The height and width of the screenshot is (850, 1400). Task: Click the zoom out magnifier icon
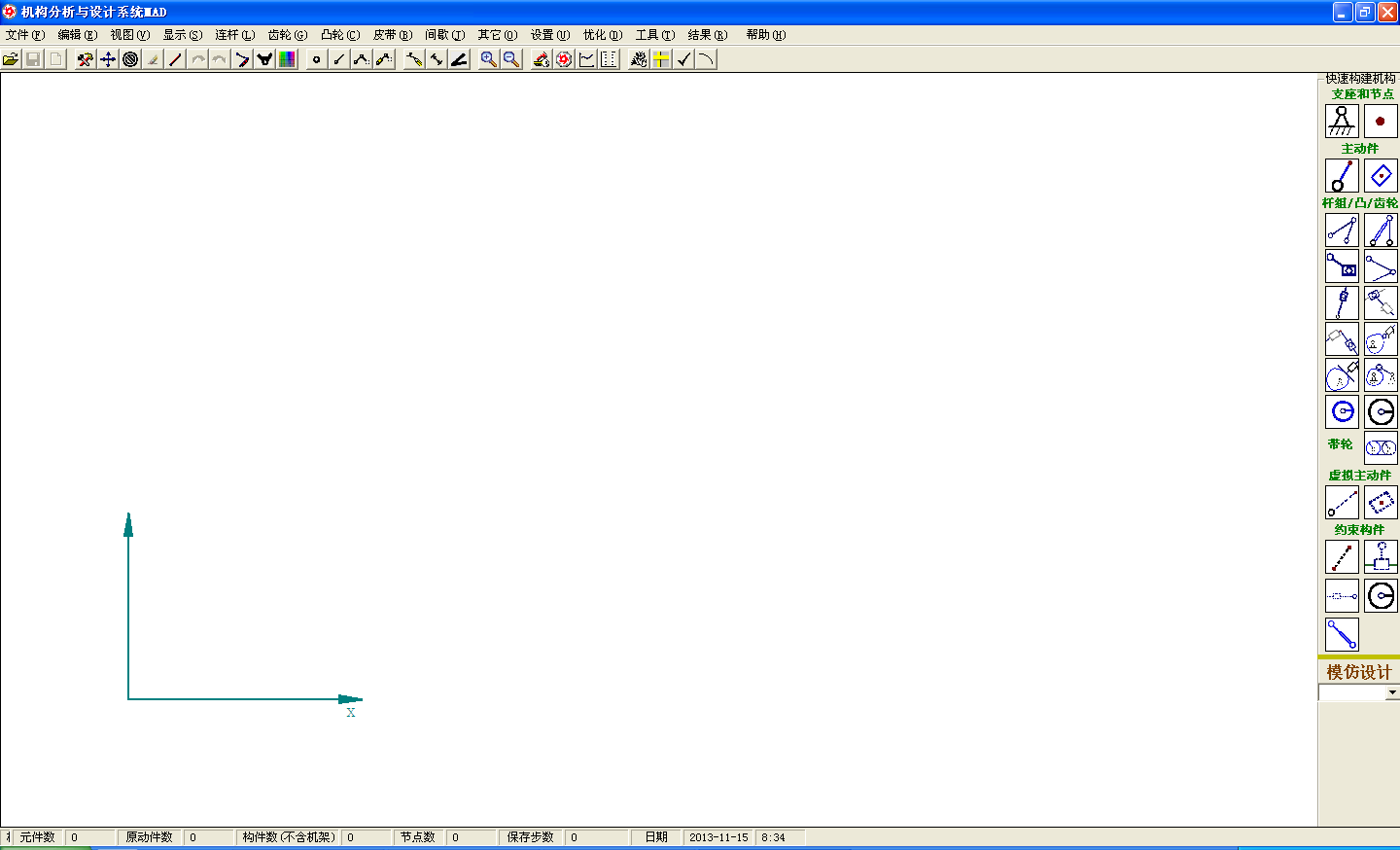coord(511,59)
